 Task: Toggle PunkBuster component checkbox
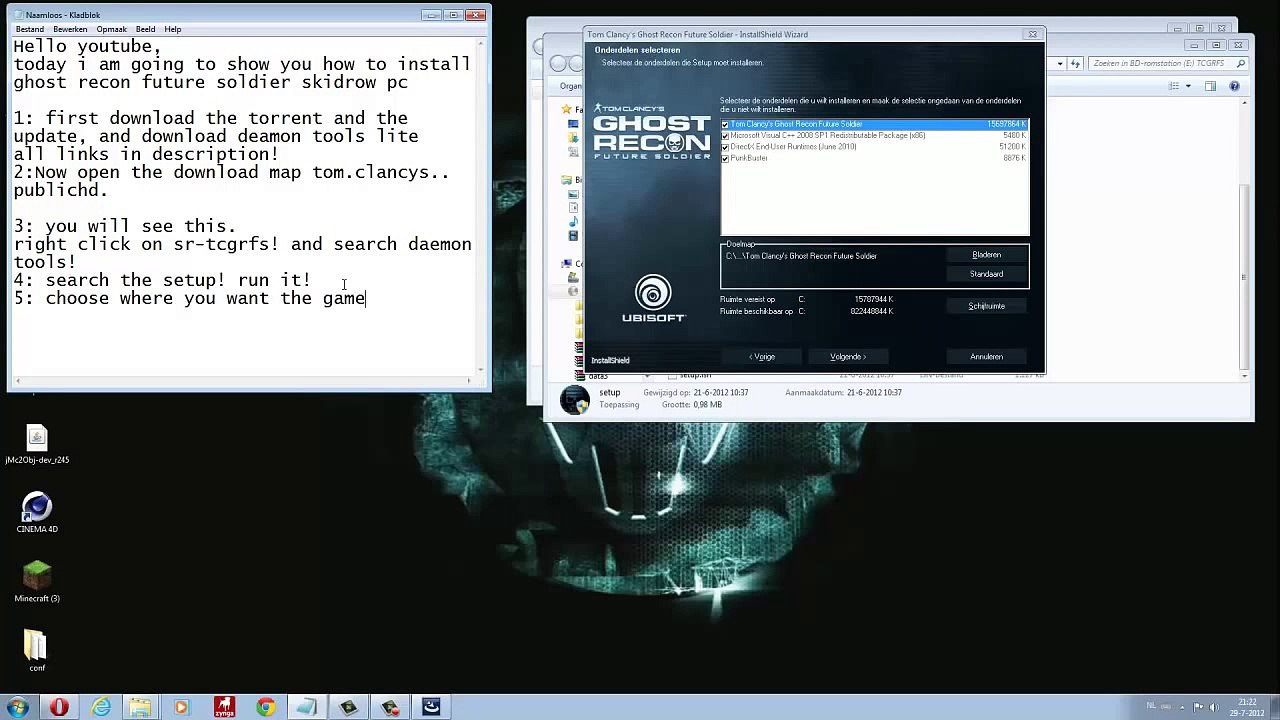click(x=725, y=158)
